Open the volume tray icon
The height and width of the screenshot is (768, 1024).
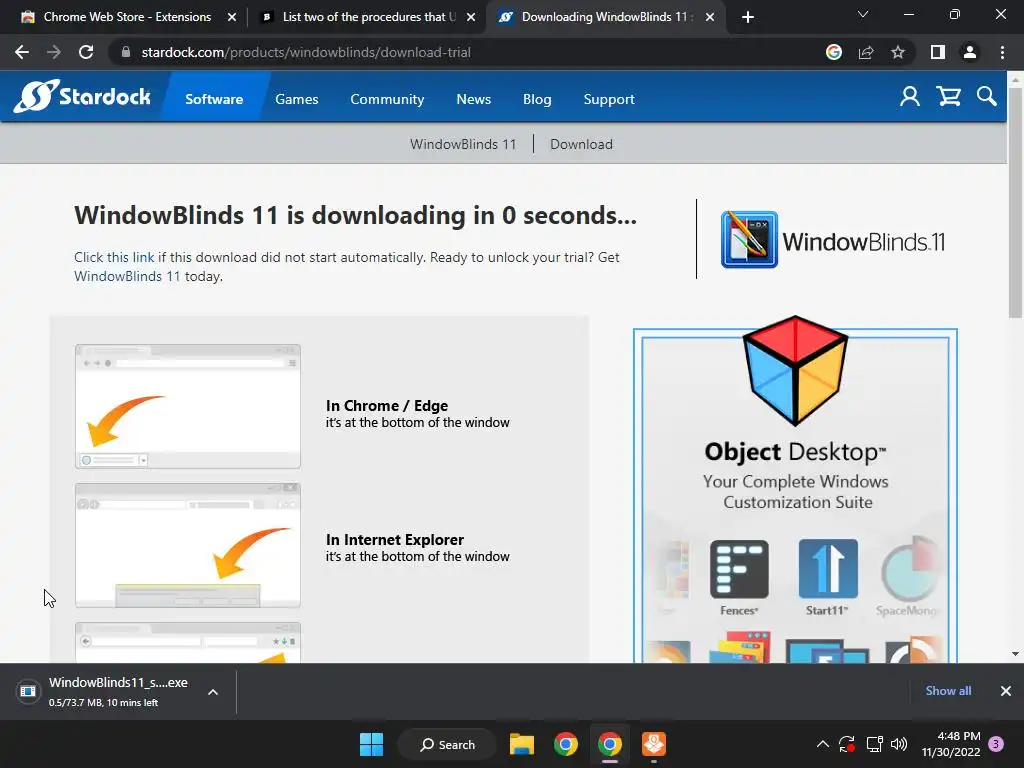click(x=899, y=744)
